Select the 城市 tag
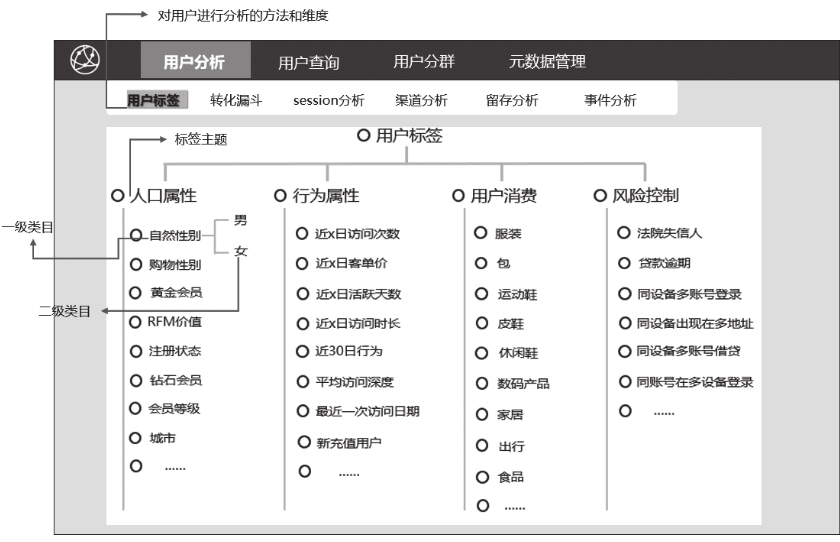The height and width of the screenshot is (542, 840). 153,438
